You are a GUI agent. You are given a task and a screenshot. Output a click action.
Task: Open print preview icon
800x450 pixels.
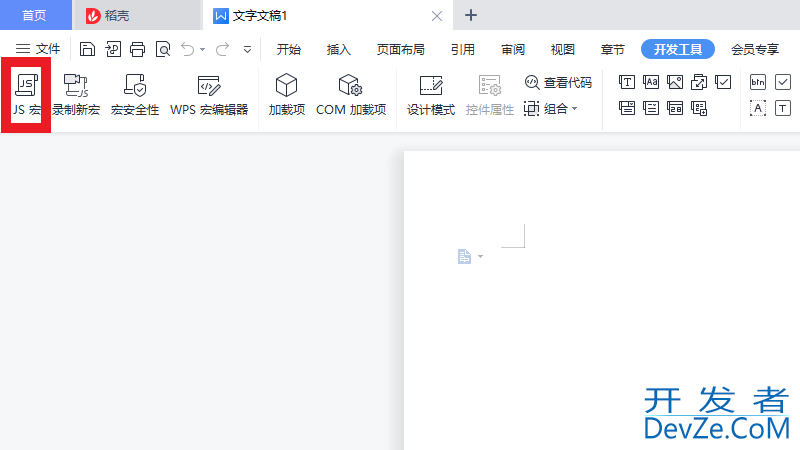pos(163,49)
